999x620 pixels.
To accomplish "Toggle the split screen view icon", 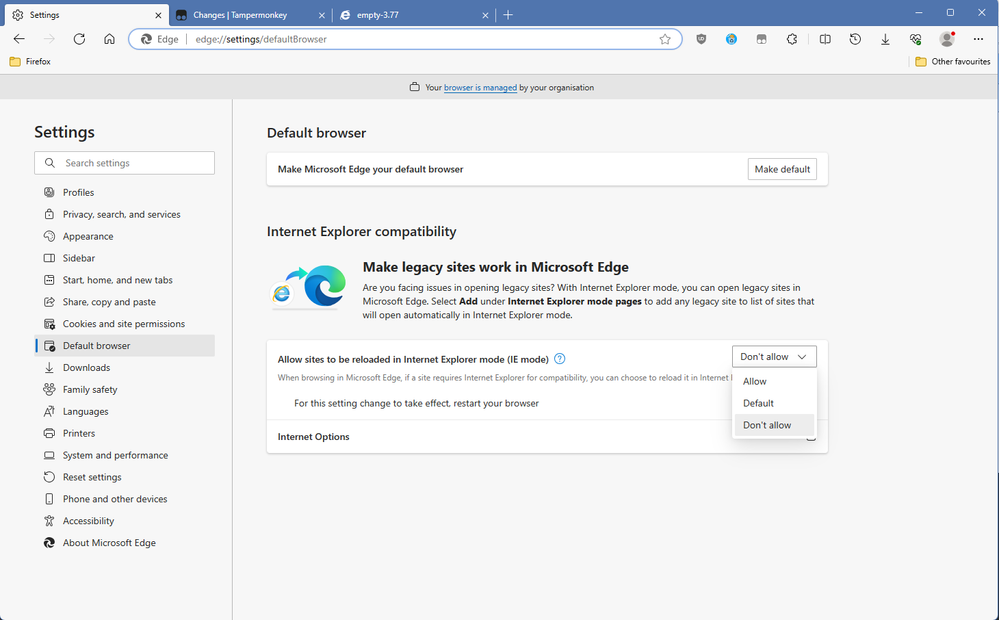I will 825,39.
